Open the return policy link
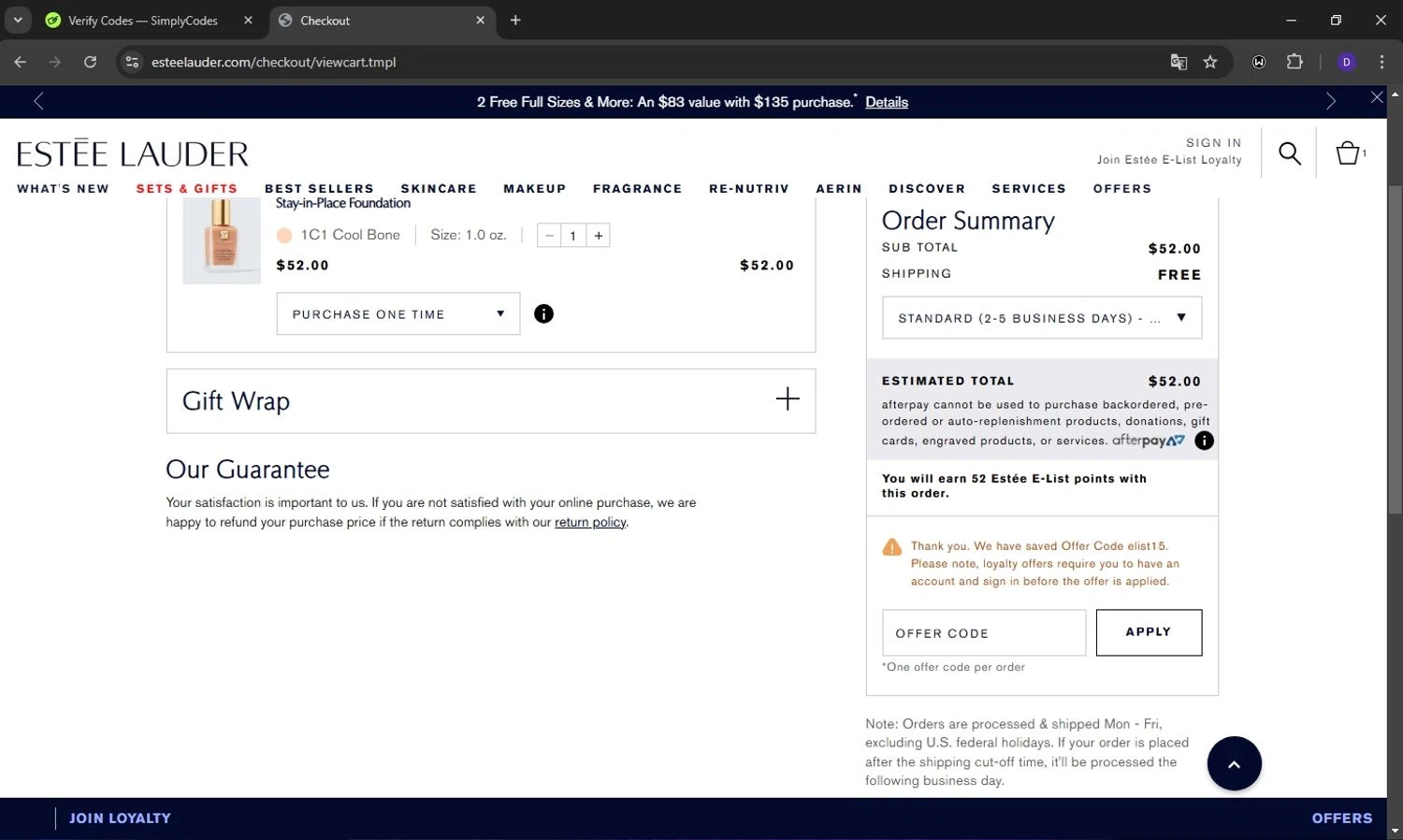1403x840 pixels. pyautogui.click(x=590, y=522)
